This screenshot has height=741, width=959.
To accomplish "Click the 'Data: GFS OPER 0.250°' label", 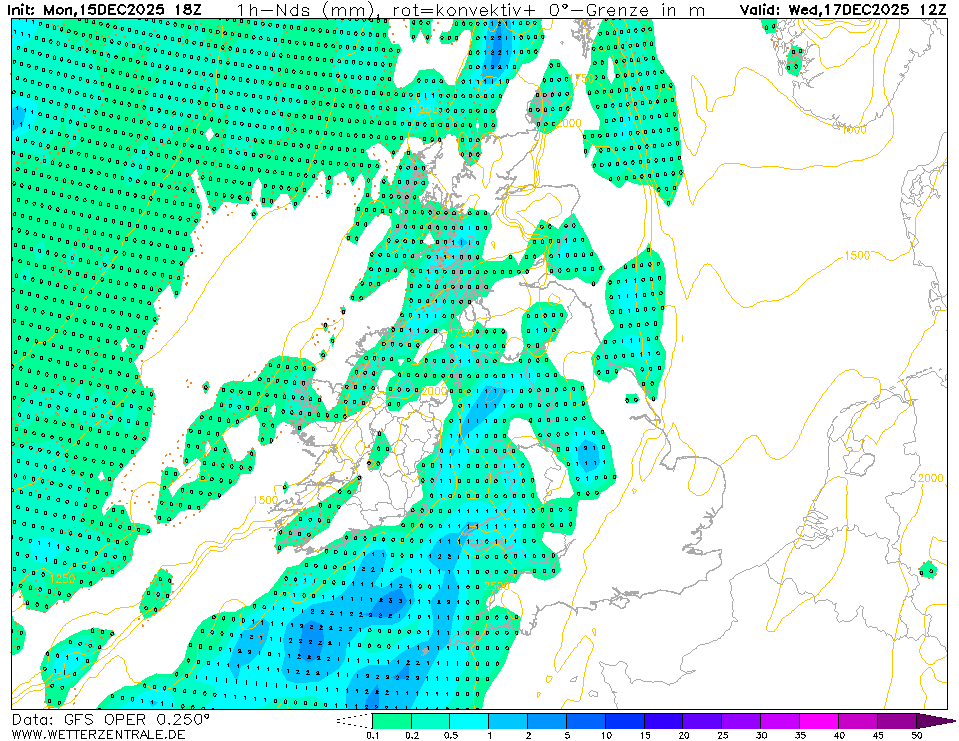I will point(110,719).
